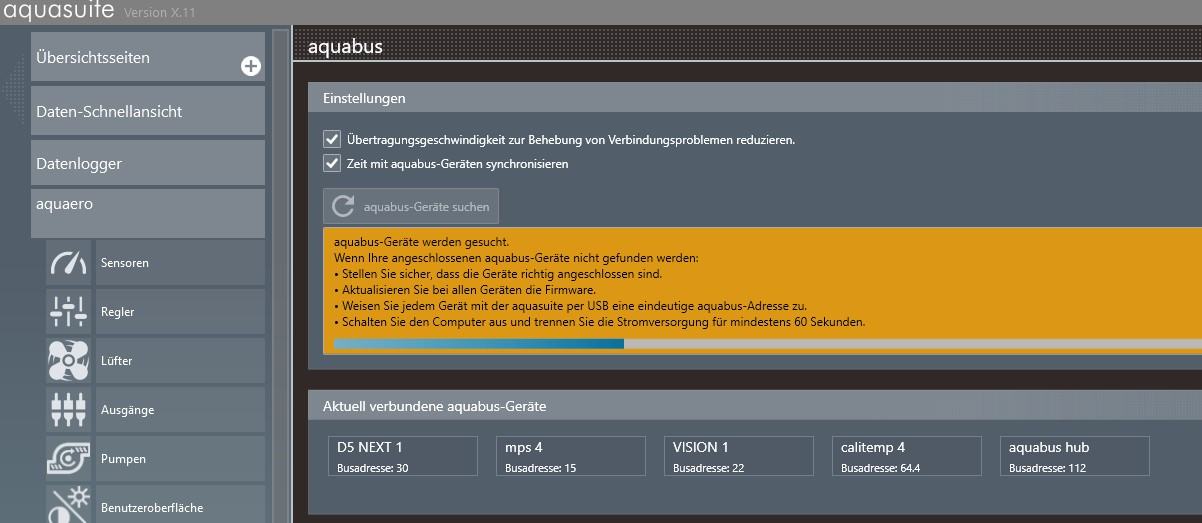Select the aquabus hub device card
1202x523 pixels.
1075,456
